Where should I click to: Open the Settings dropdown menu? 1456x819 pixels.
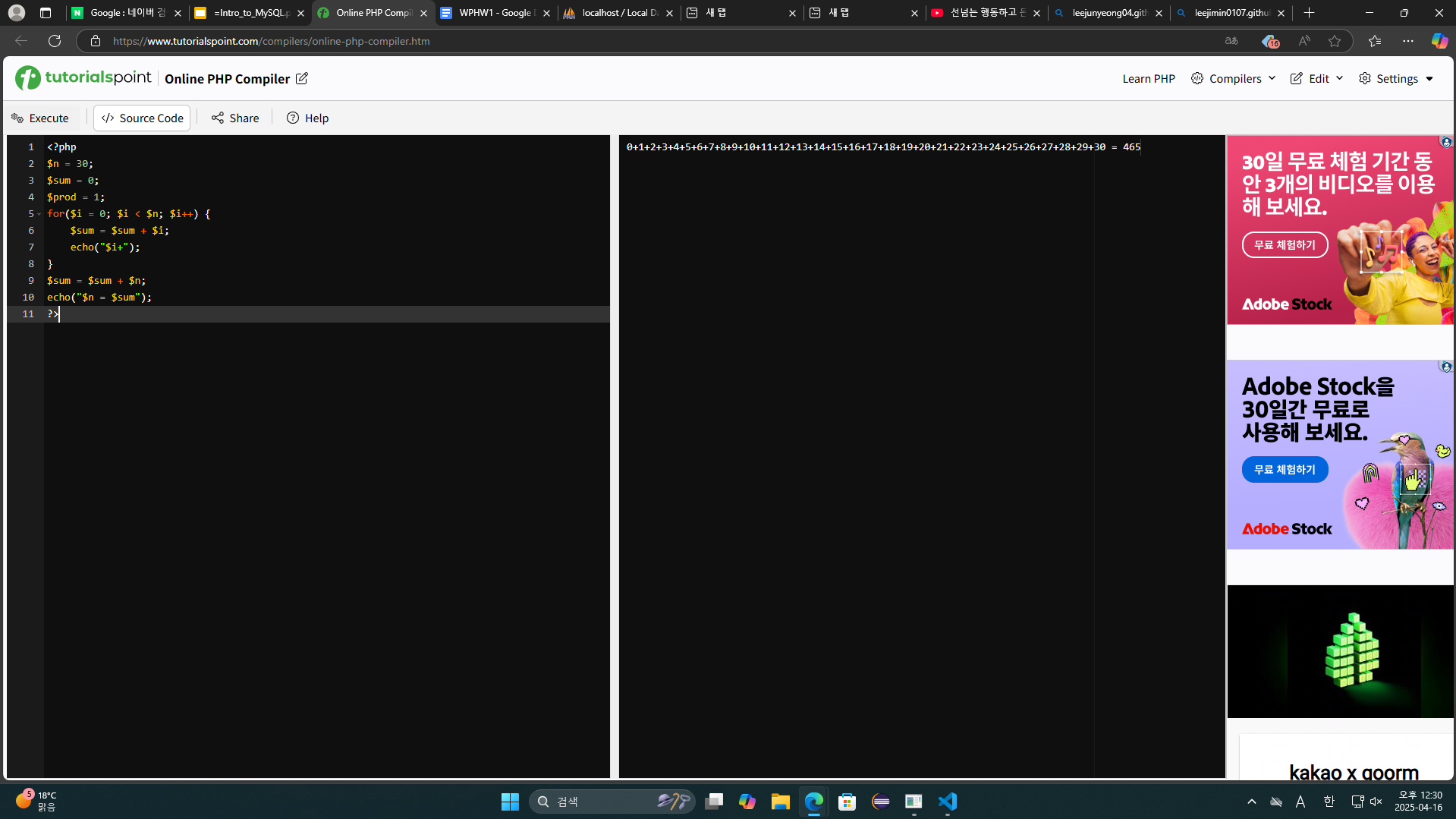[x=1395, y=78]
